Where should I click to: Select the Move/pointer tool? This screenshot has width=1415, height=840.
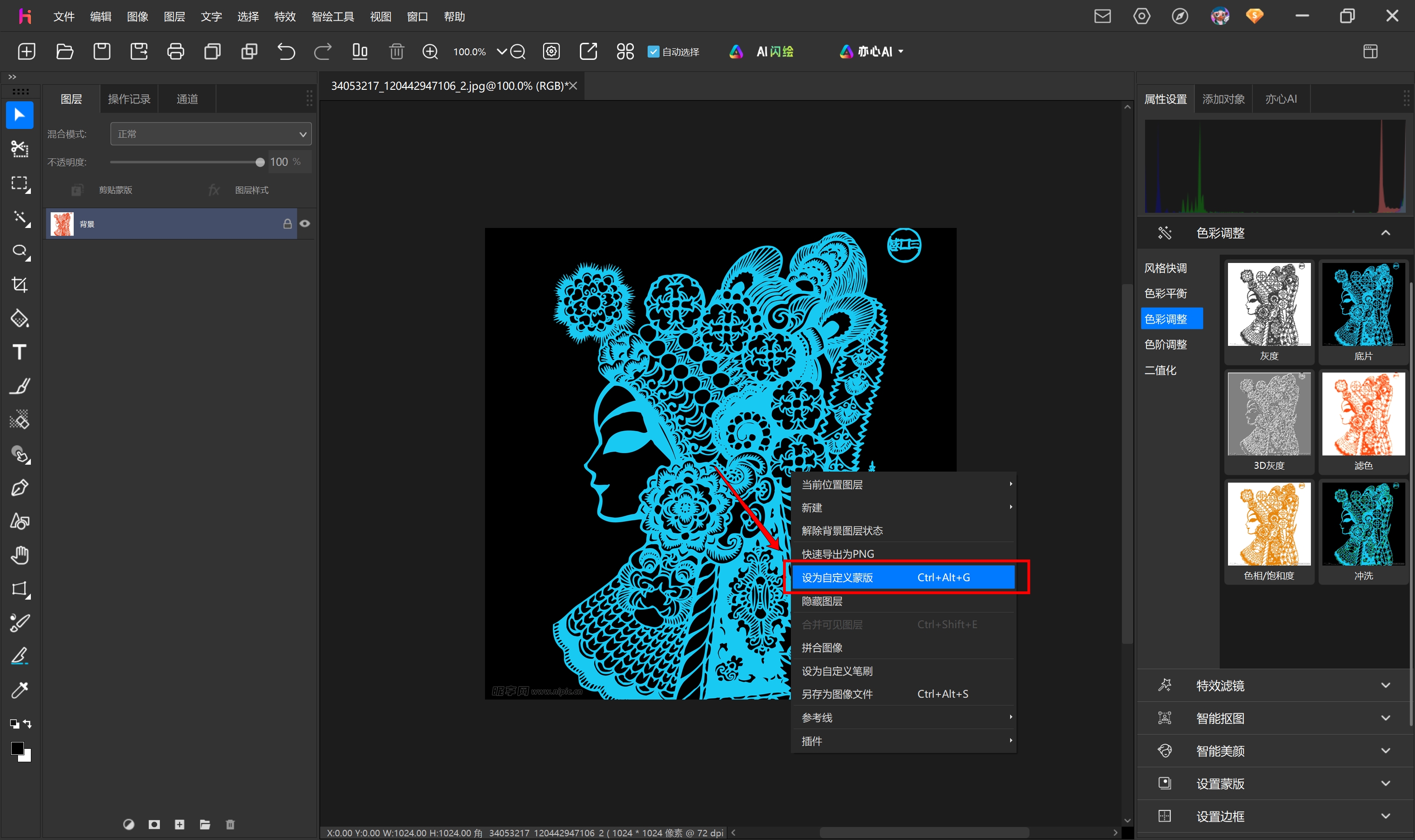point(20,116)
